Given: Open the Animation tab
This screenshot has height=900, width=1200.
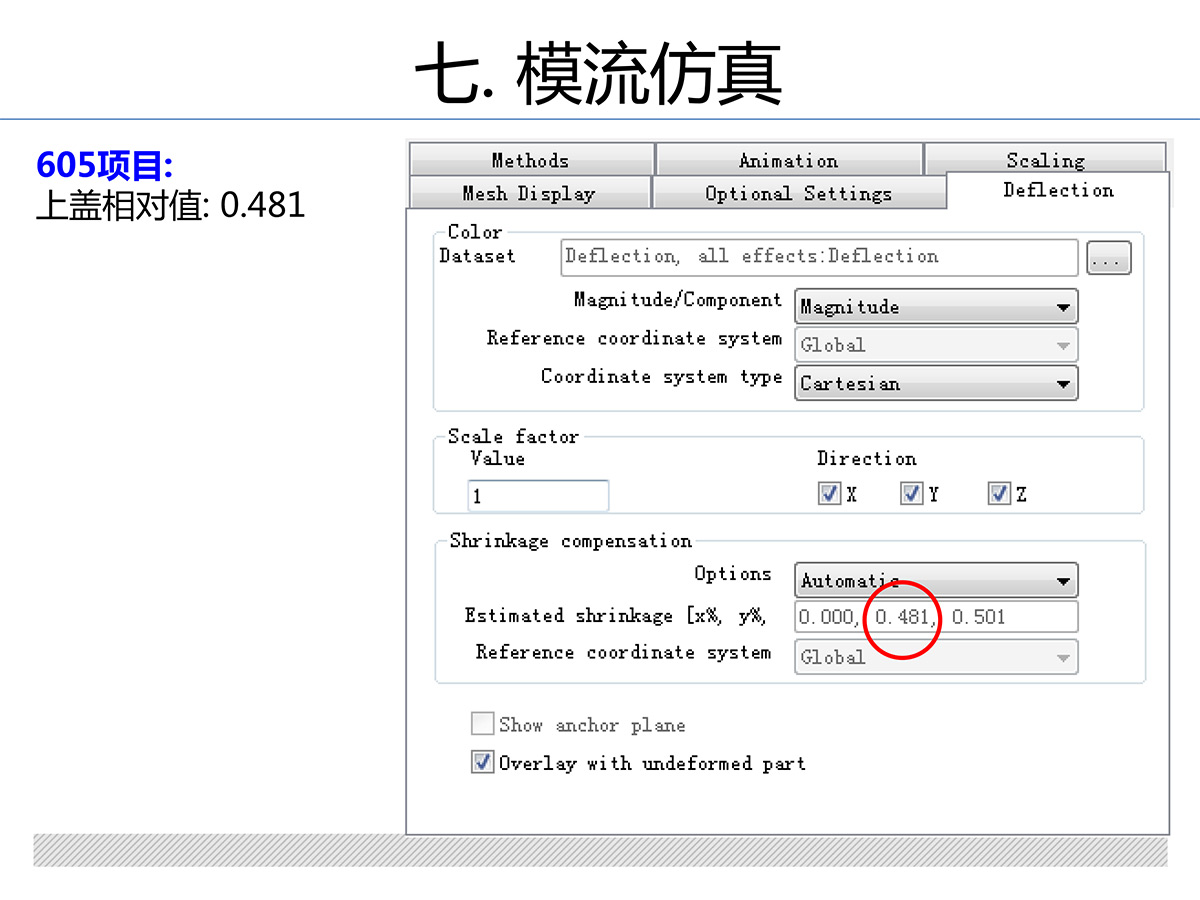Looking at the screenshot, I should [x=789, y=160].
